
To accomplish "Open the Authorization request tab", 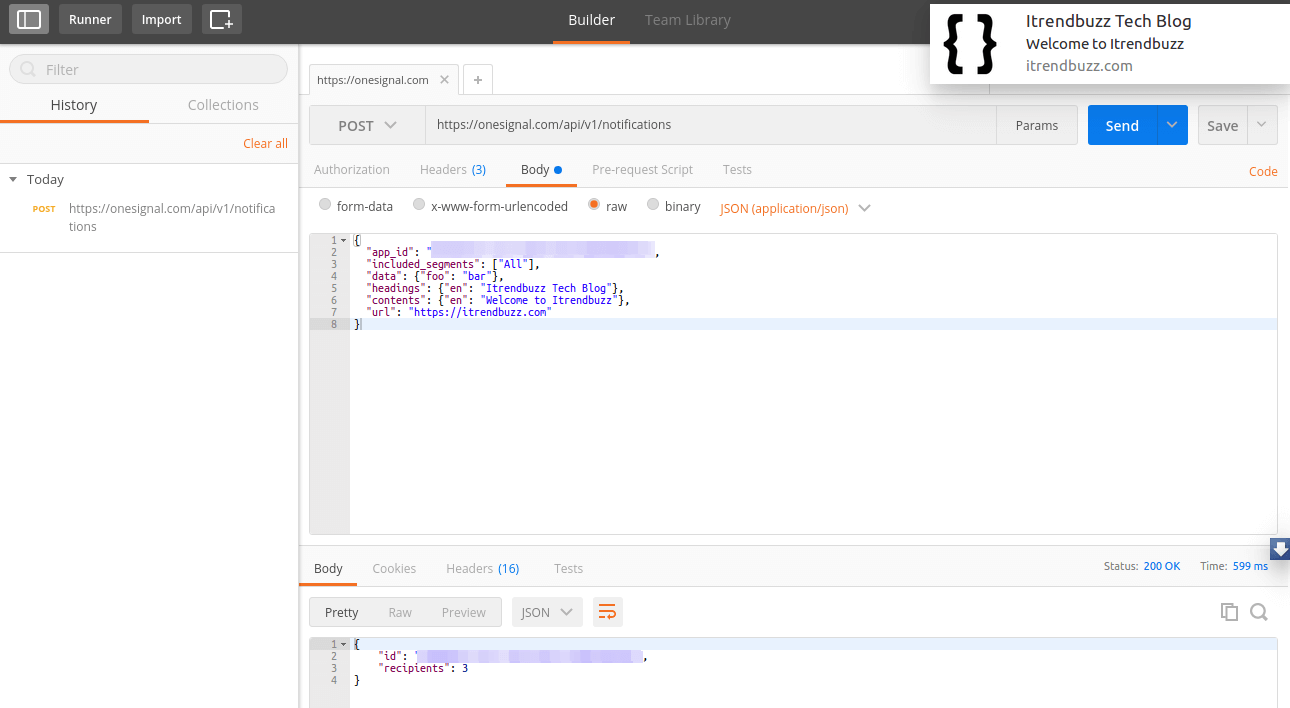I will (x=352, y=170).
